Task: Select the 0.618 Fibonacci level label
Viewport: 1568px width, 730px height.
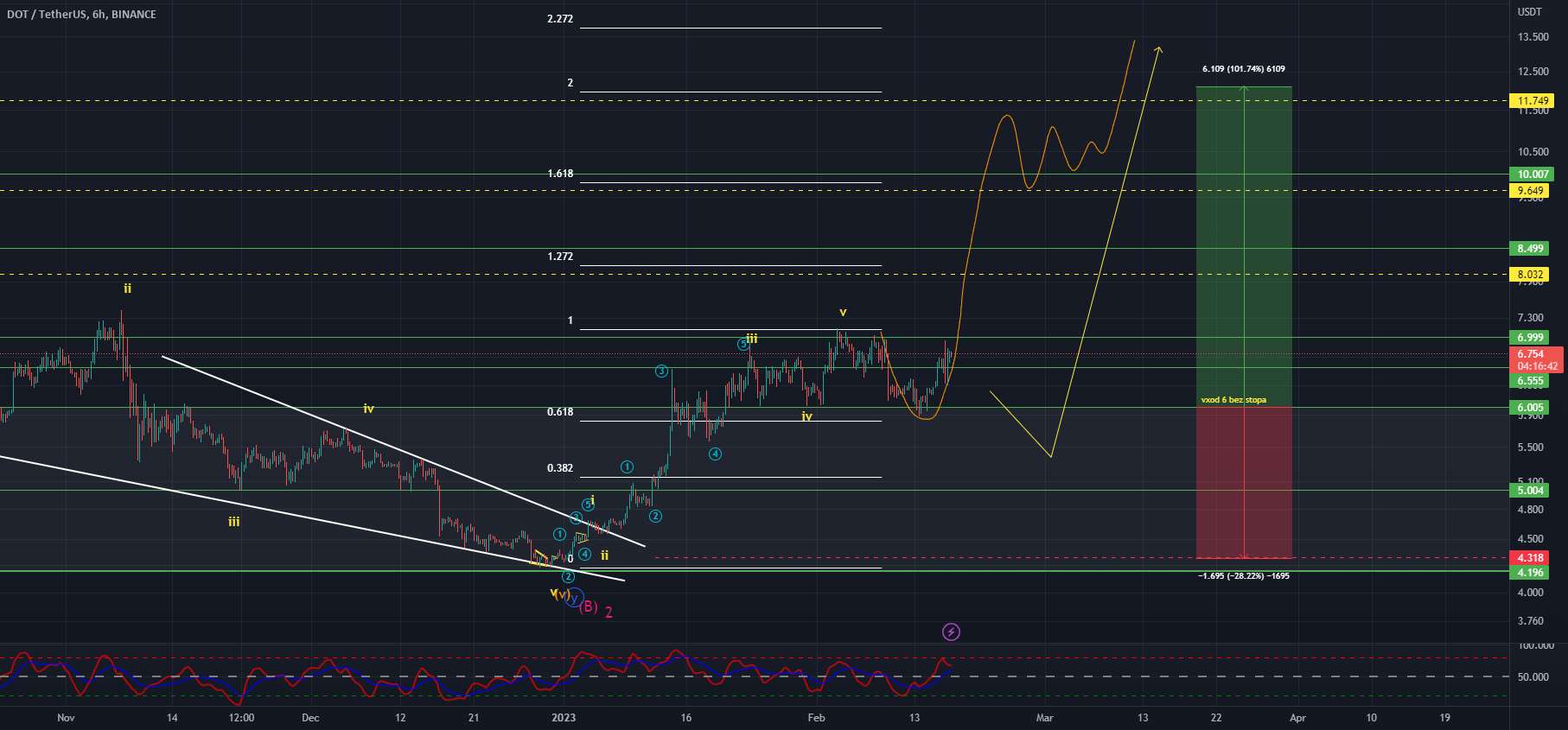Action: [560, 412]
